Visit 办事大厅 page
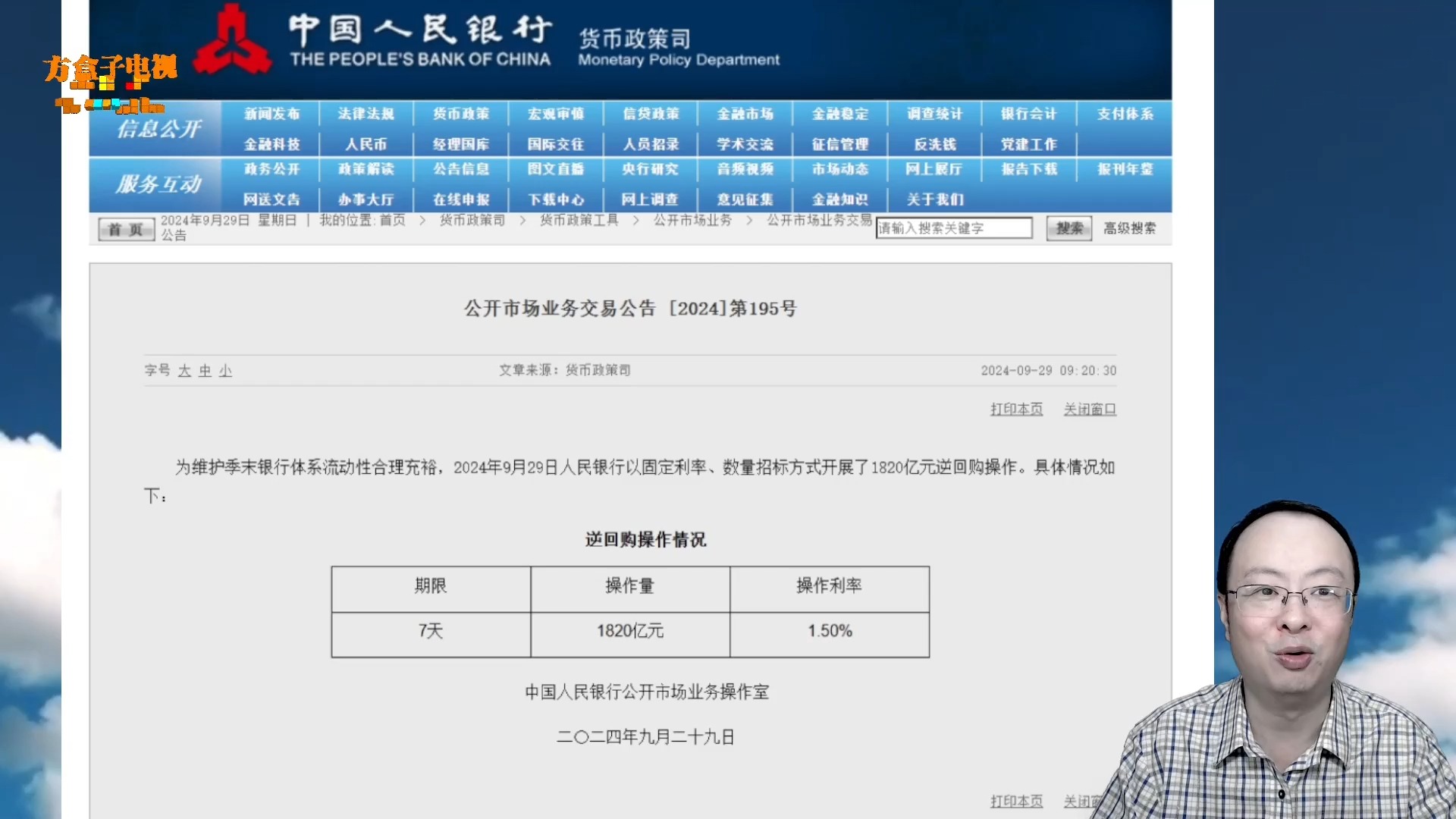Image resolution: width=1456 pixels, height=819 pixels. point(366,199)
